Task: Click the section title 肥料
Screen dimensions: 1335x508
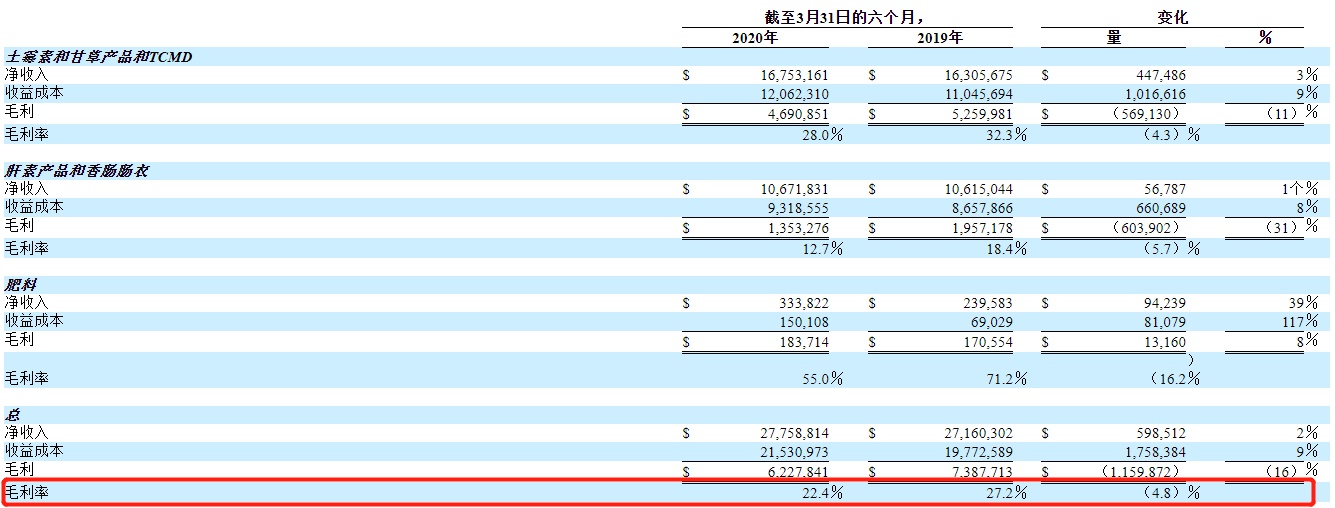Action: point(21,284)
